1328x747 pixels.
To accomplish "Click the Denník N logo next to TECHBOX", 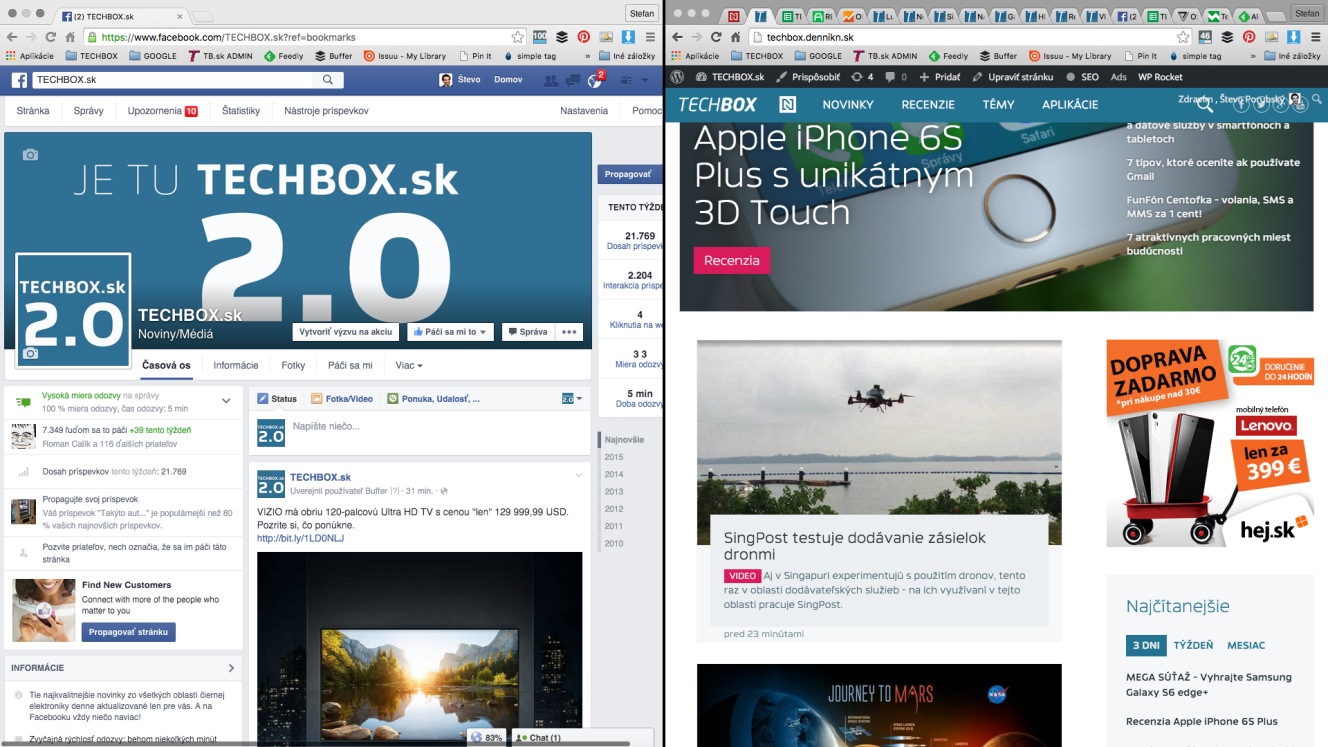I will click(787, 104).
